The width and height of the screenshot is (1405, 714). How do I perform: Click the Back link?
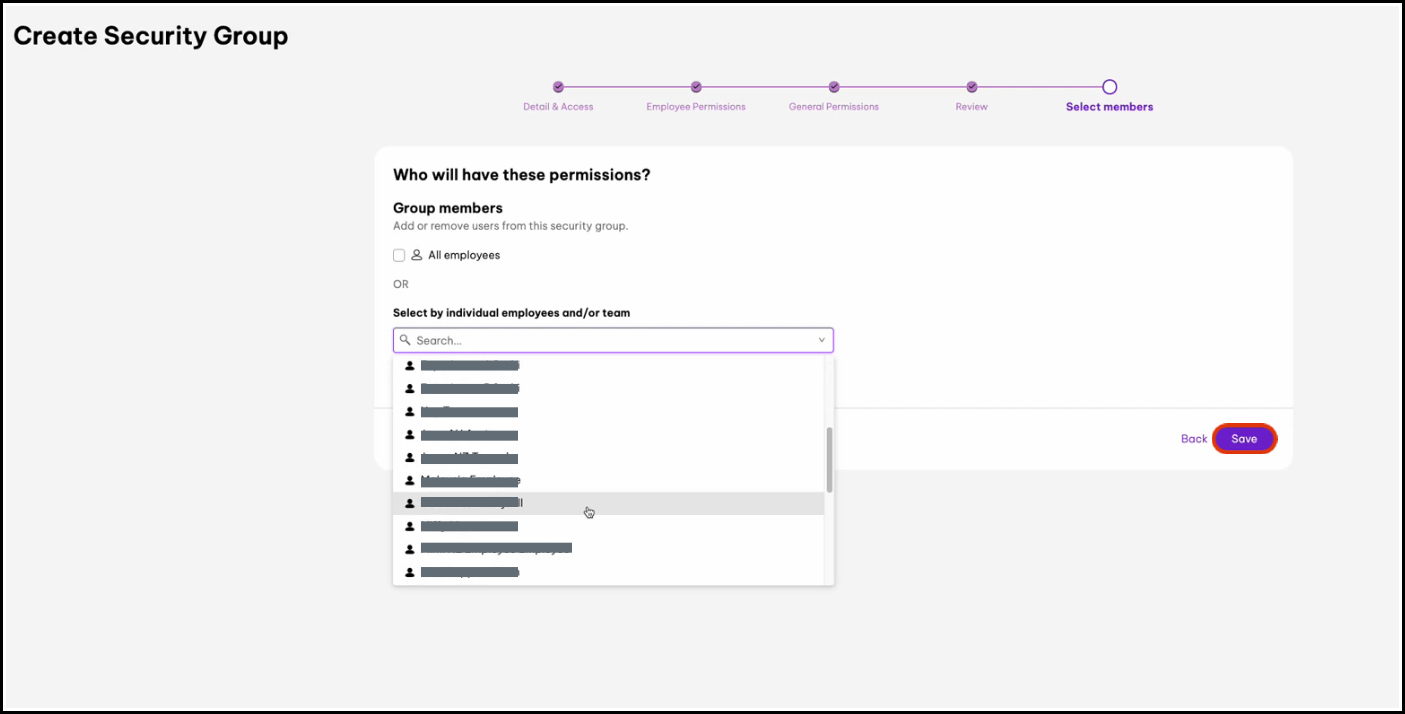pyautogui.click(x=1194, y=439)
